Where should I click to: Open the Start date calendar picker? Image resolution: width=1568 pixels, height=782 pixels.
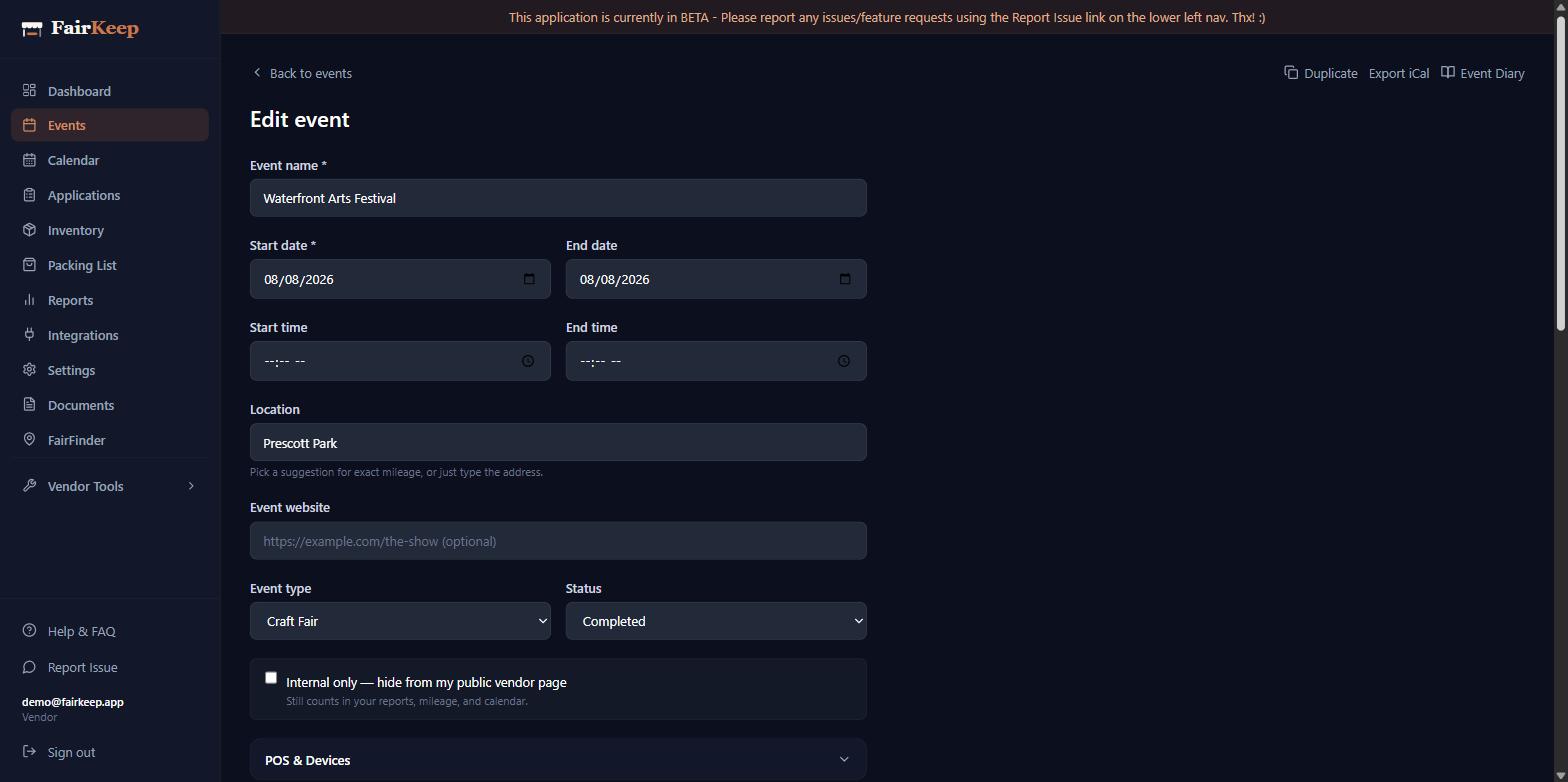(529, 279)
